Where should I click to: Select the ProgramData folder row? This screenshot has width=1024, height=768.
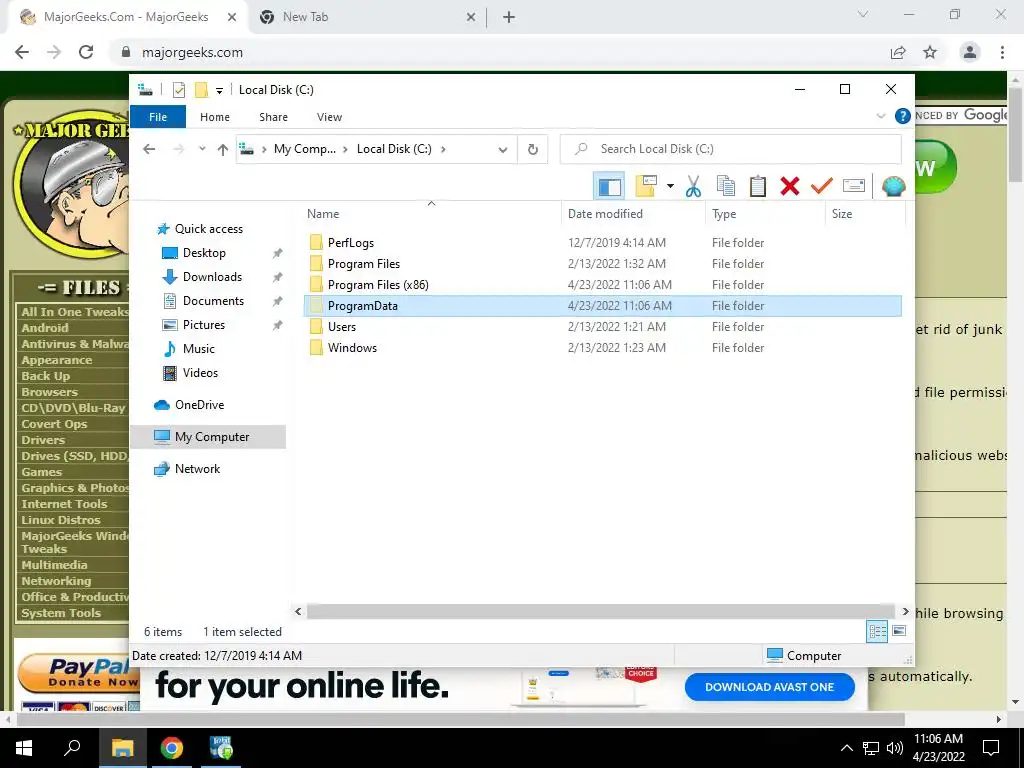coord(603,306)
